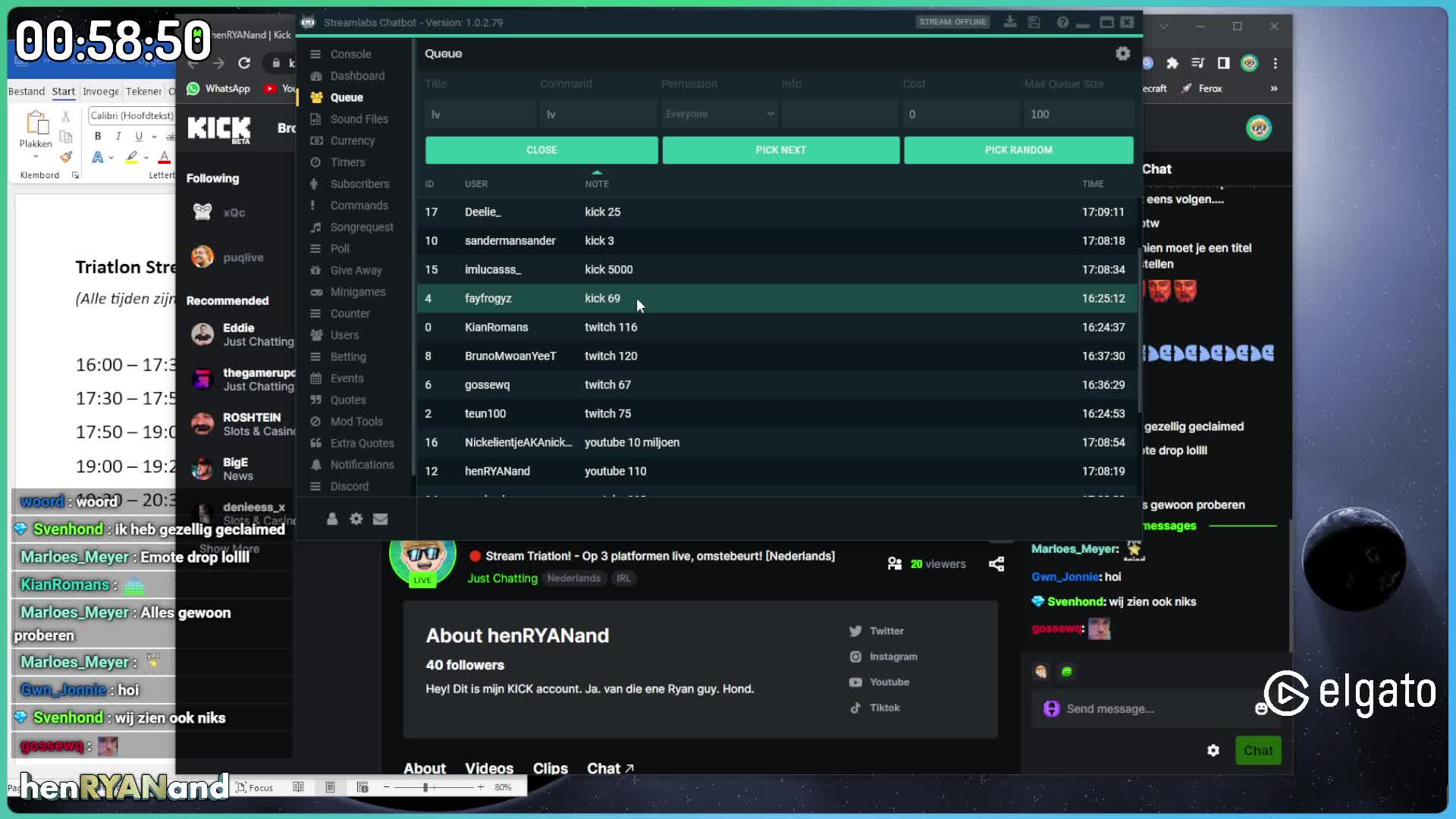
Task: Open the settings gear at Chatbot sidebar bottom
Action: (x=356, y=519)
